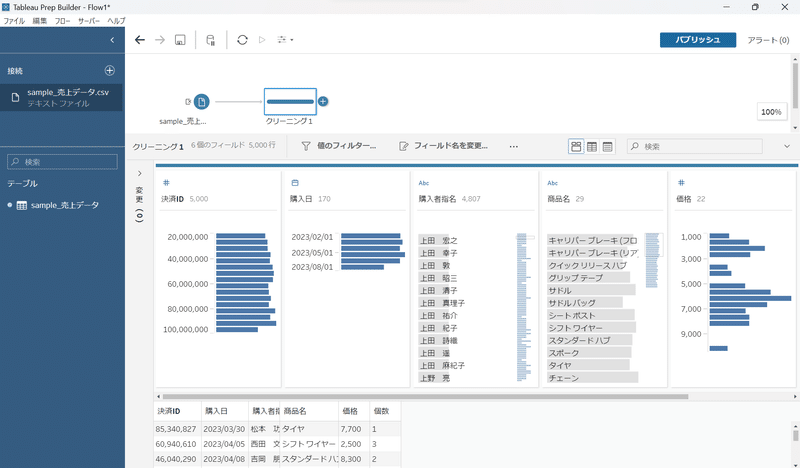
Task: Click the connections pane search field
Action: [x=62, y=162]
